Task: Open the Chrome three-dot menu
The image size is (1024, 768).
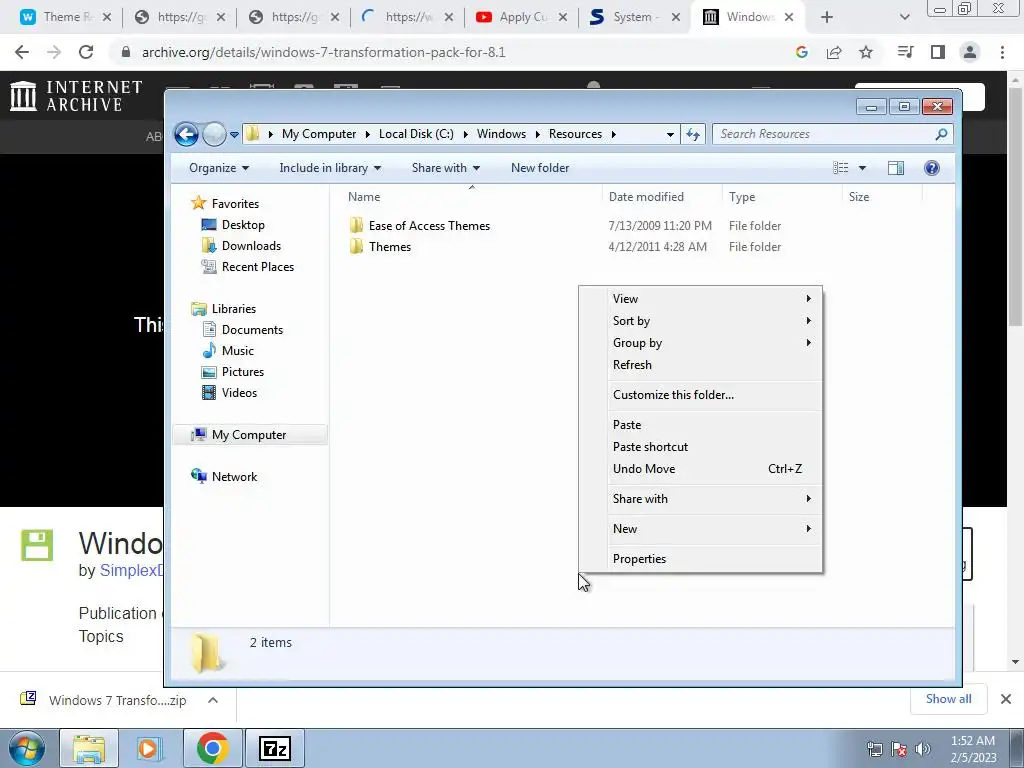Action: click(x=1002, y=52)
